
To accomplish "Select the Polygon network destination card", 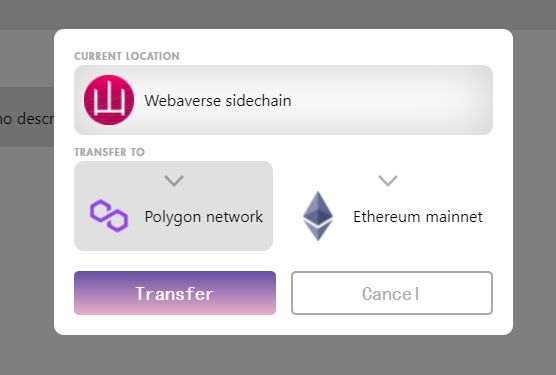I will pyautogui.click(x=173, y=206).
